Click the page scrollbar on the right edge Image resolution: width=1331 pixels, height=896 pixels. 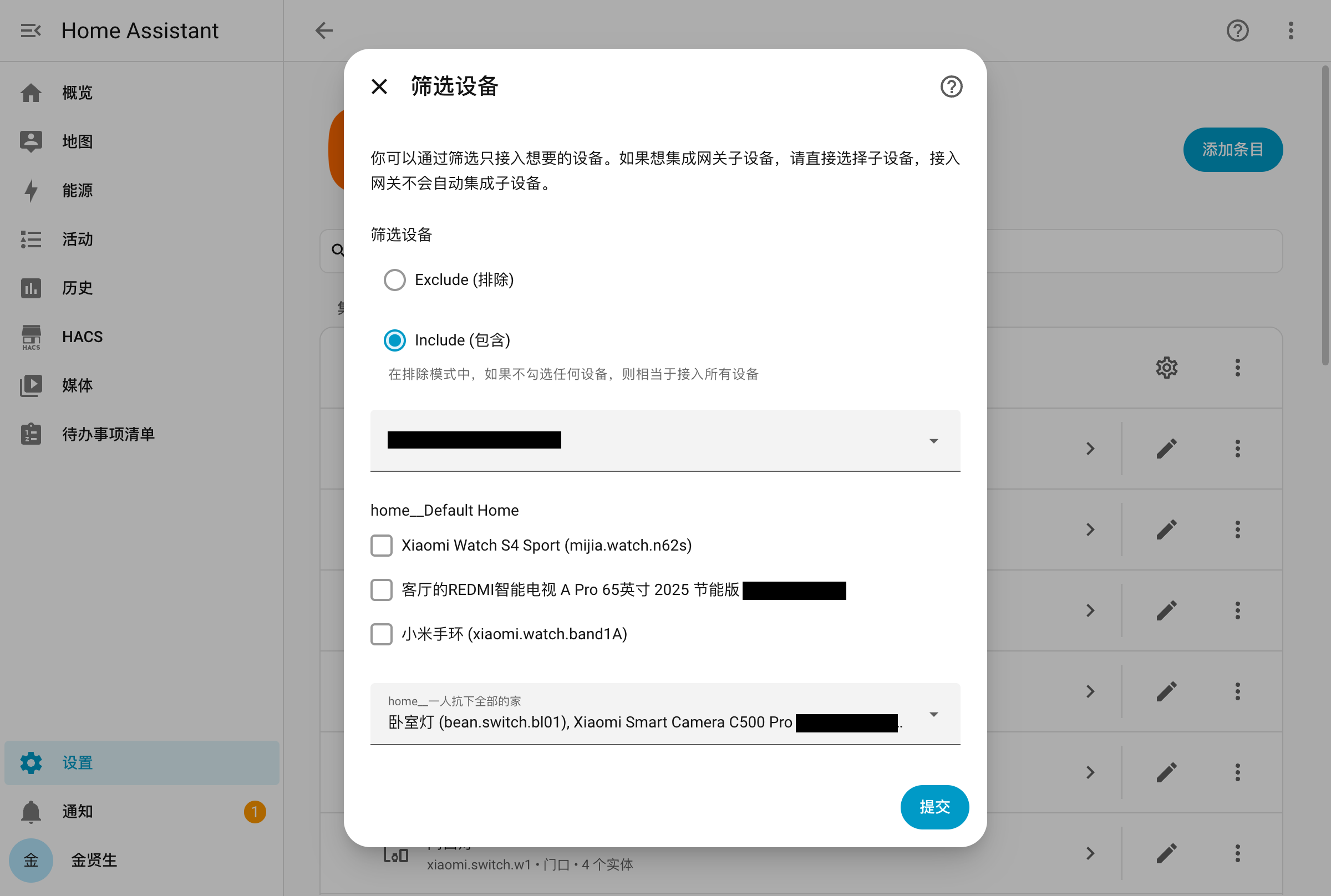tap(1325, 215)
